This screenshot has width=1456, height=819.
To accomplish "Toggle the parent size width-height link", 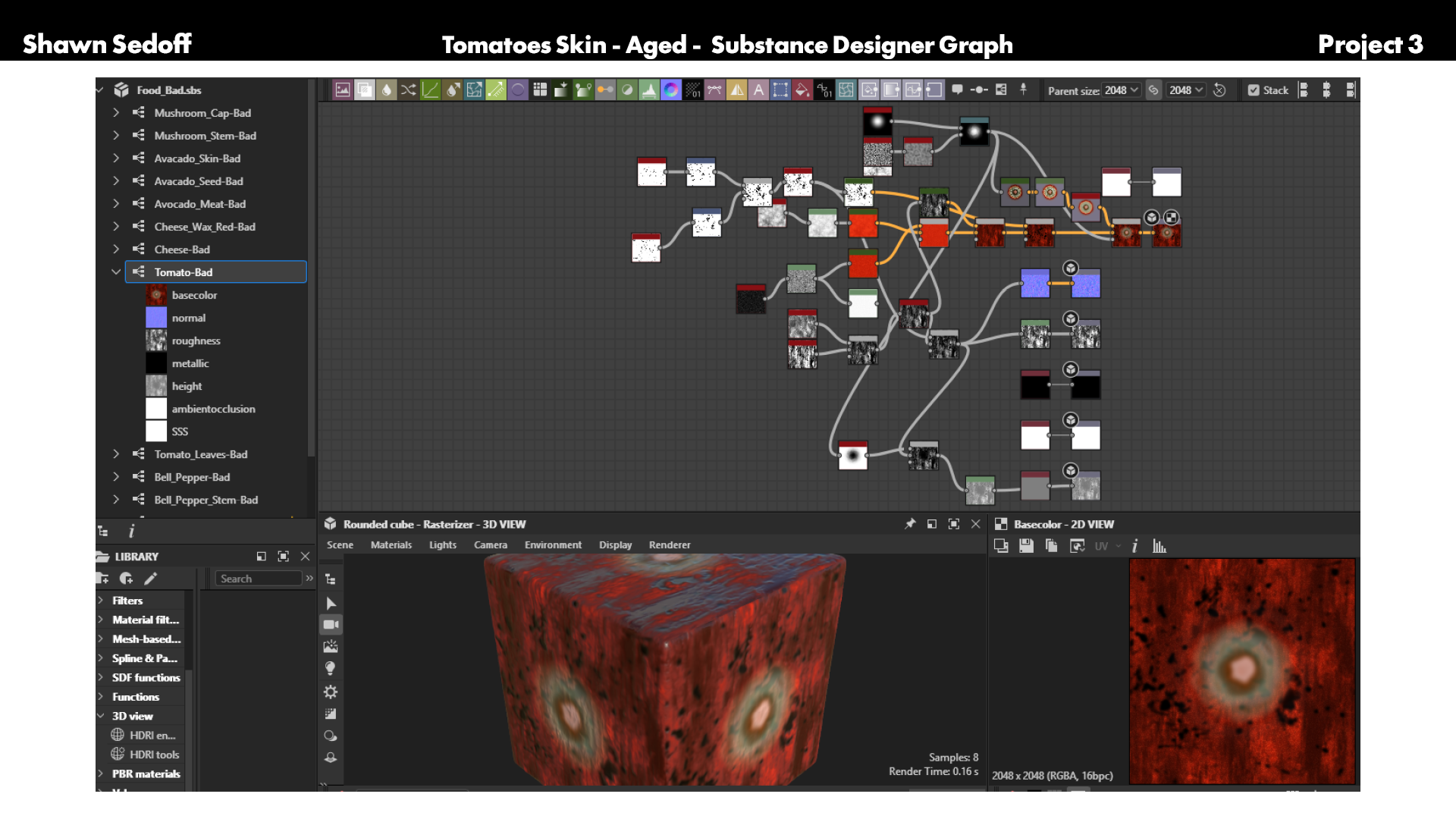I will (x=1153, y=90).
